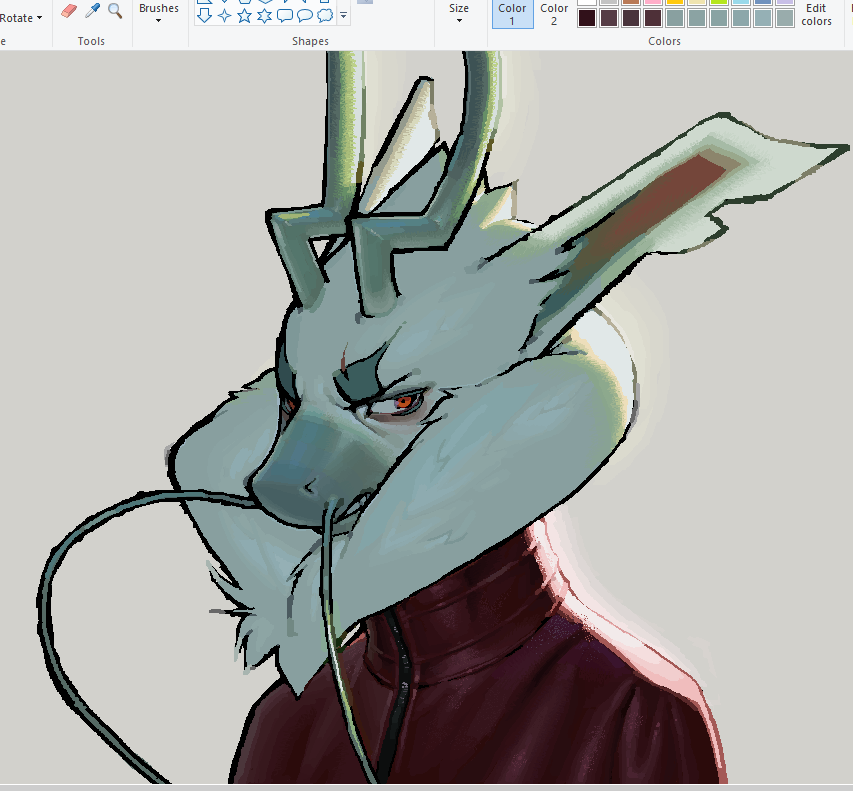
Task: Open the Rotate dropdown menu
Action: [21, 18]
